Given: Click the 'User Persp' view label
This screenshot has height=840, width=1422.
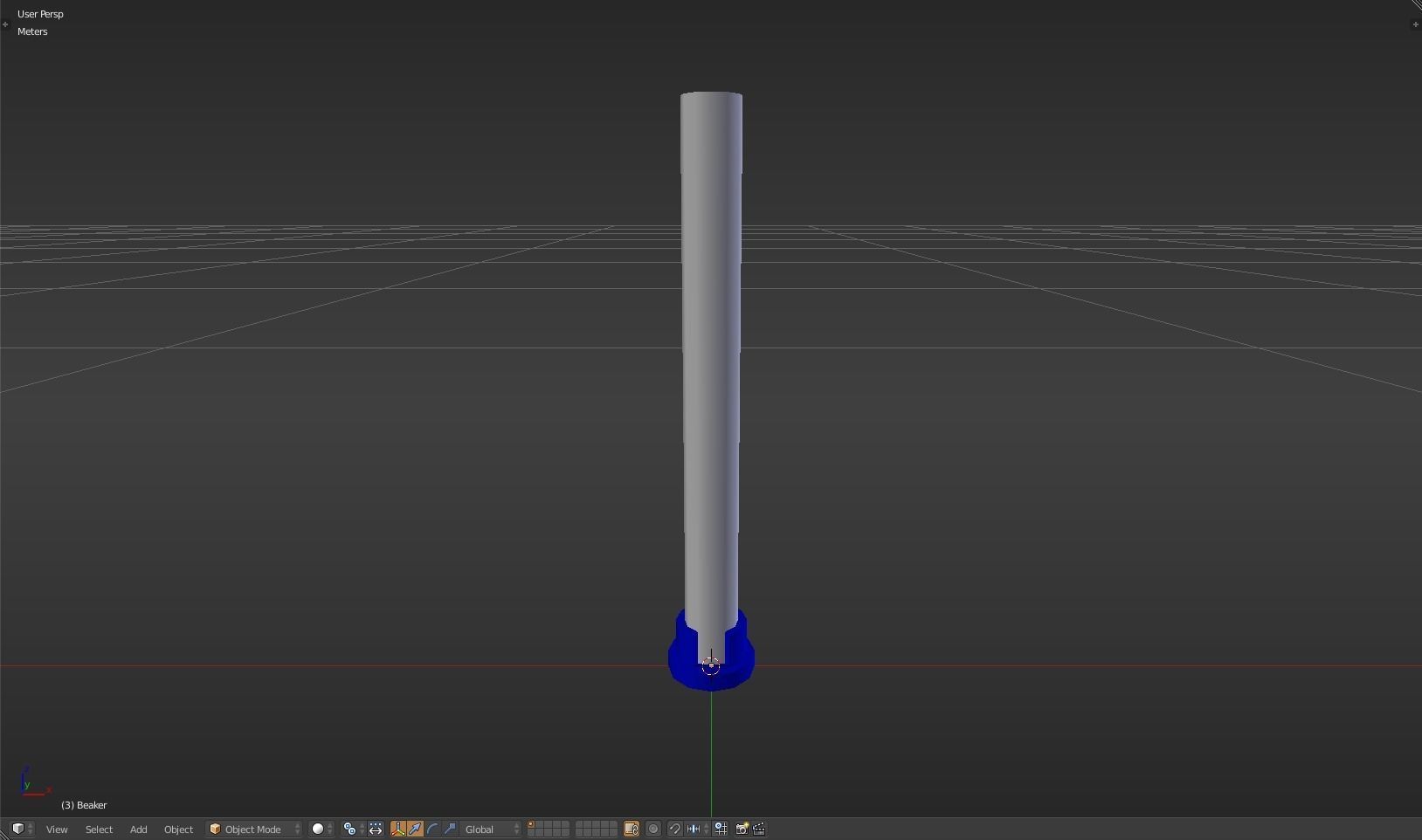Looking at the screenshot, I should (40, 14).
